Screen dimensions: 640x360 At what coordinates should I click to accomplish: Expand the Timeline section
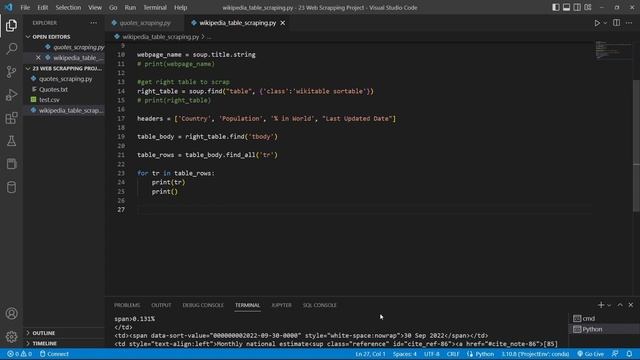64,344
